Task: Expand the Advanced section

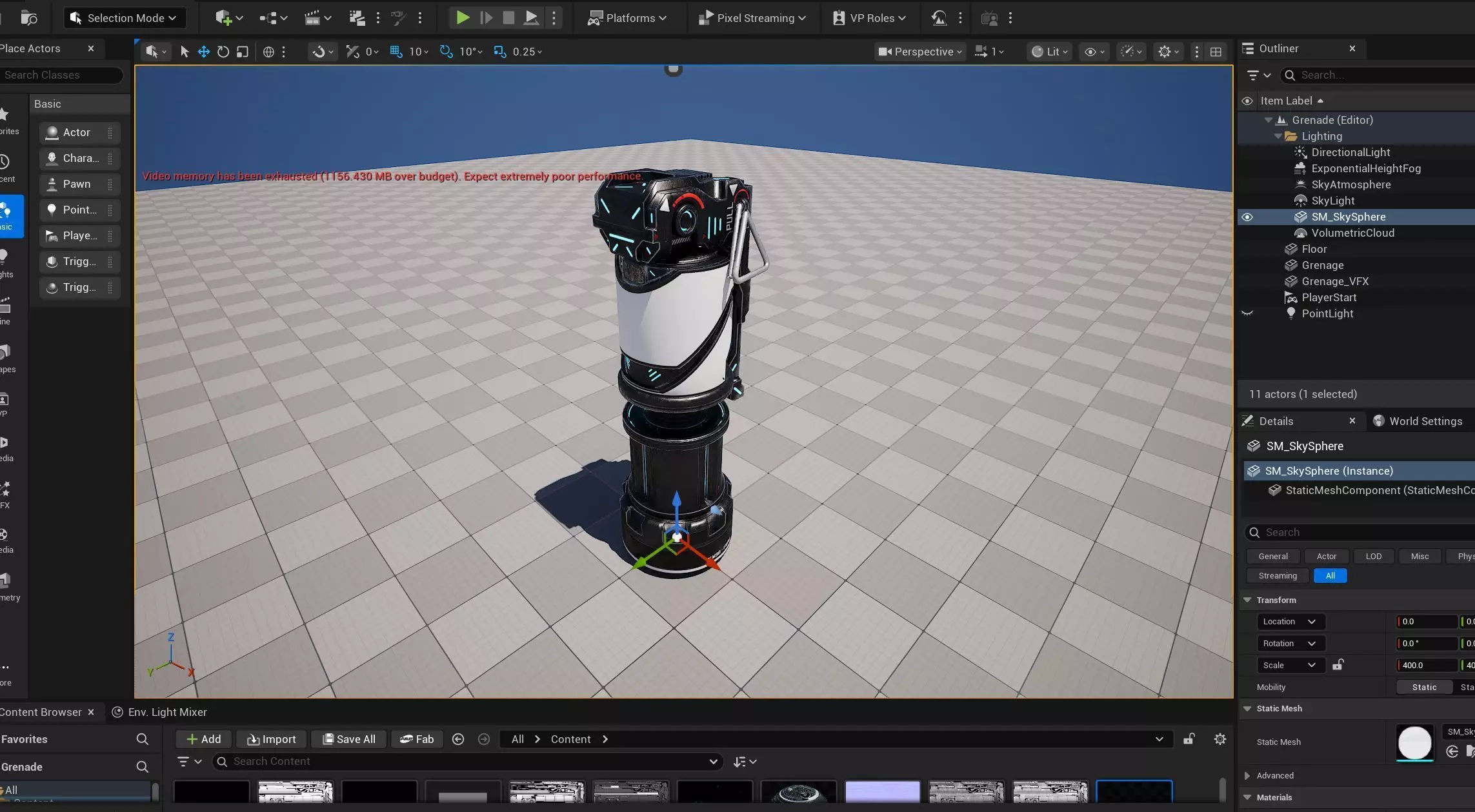Action: click(1247, 776)
